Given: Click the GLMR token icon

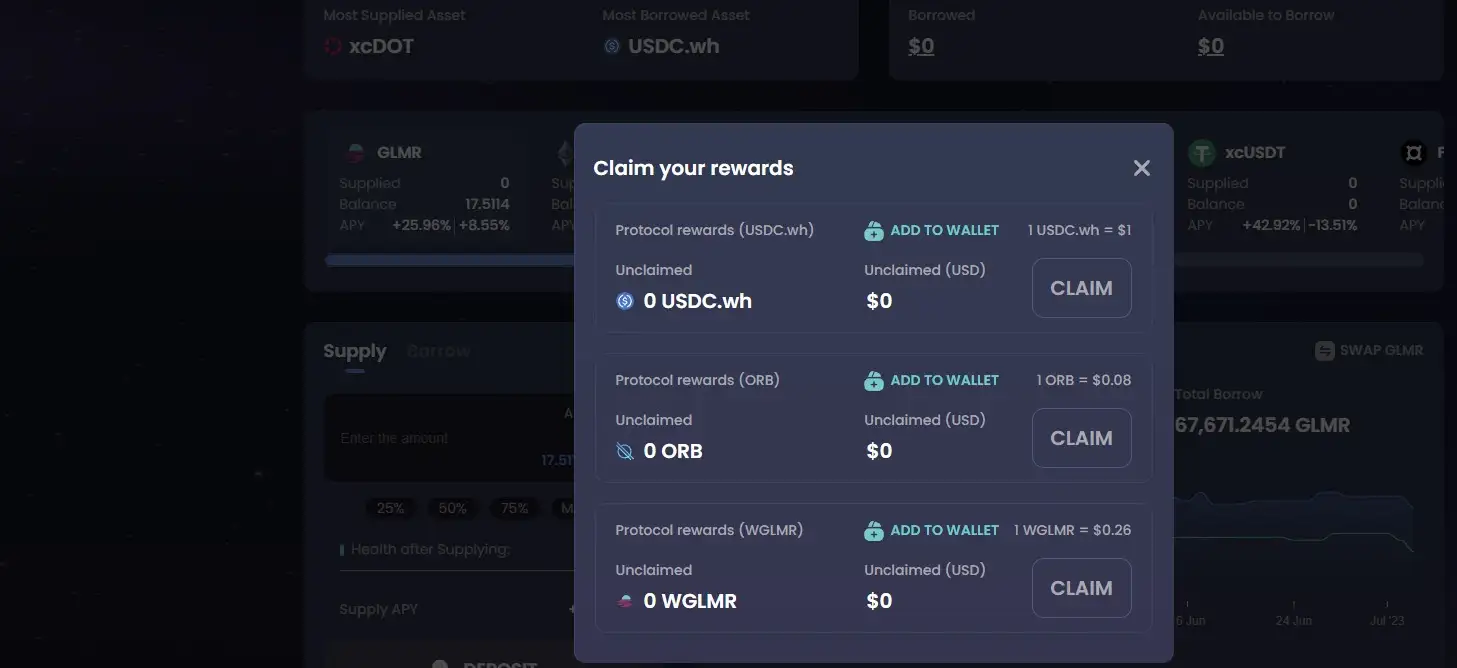Looking at the screenshot, I should point(354,153).
